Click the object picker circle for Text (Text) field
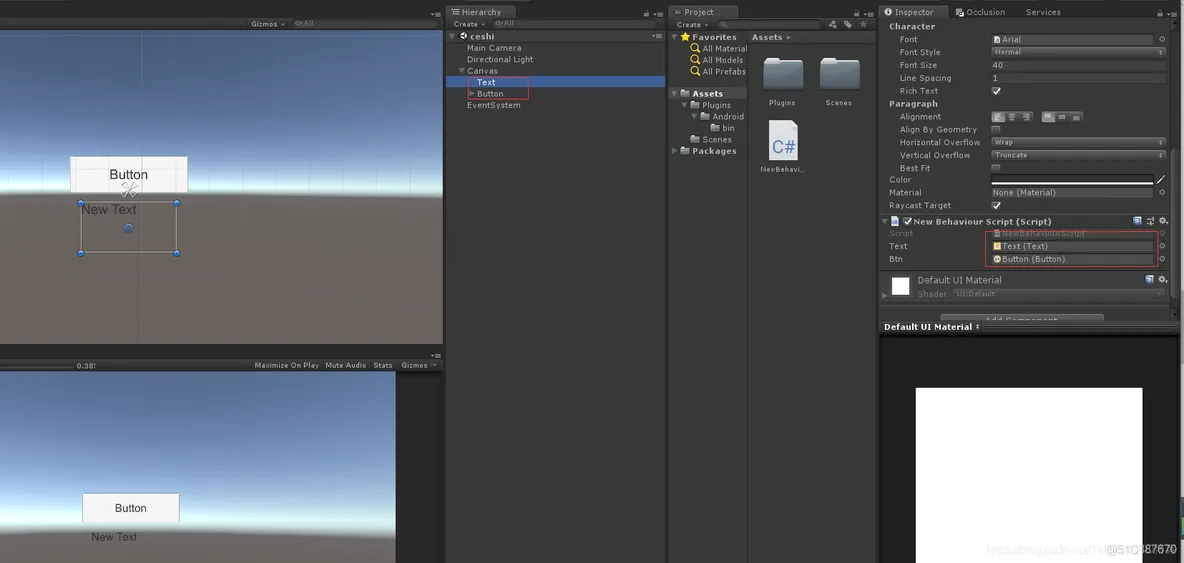Screen dimensions: 1184x563 [1162, 246]
